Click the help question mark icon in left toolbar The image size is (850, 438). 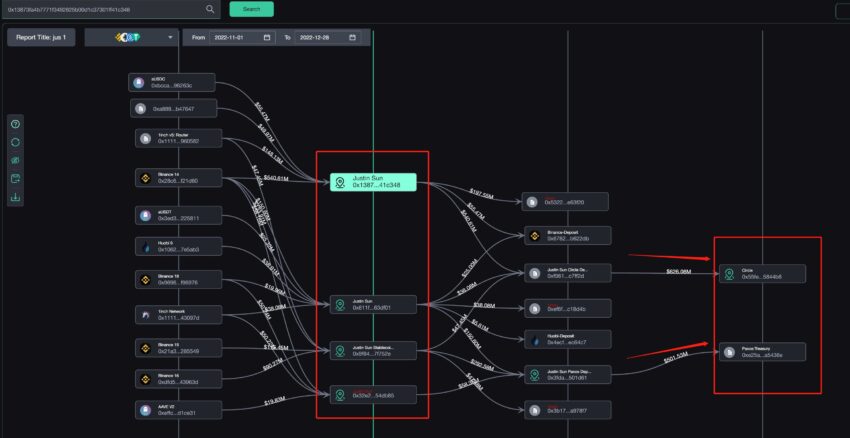tap(15, 124)
